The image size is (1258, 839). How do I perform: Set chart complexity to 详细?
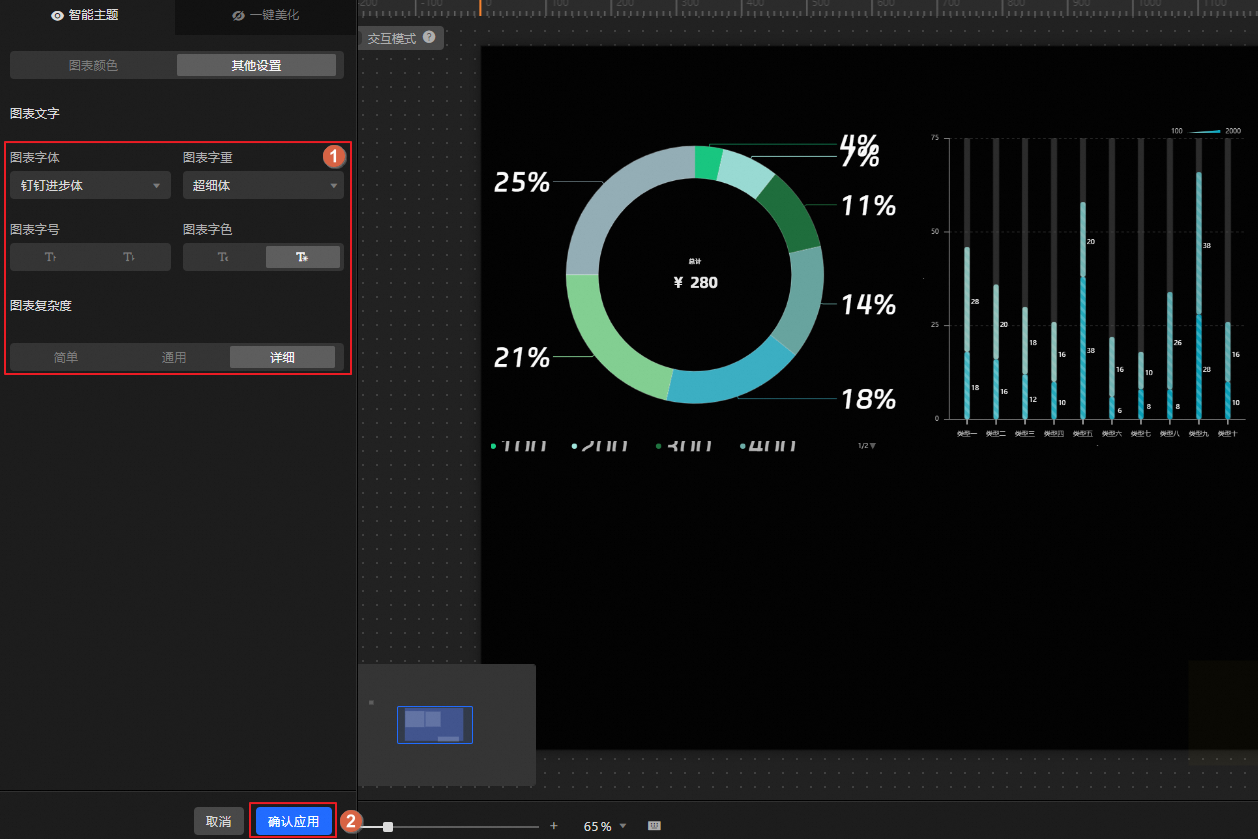[282, 357]
